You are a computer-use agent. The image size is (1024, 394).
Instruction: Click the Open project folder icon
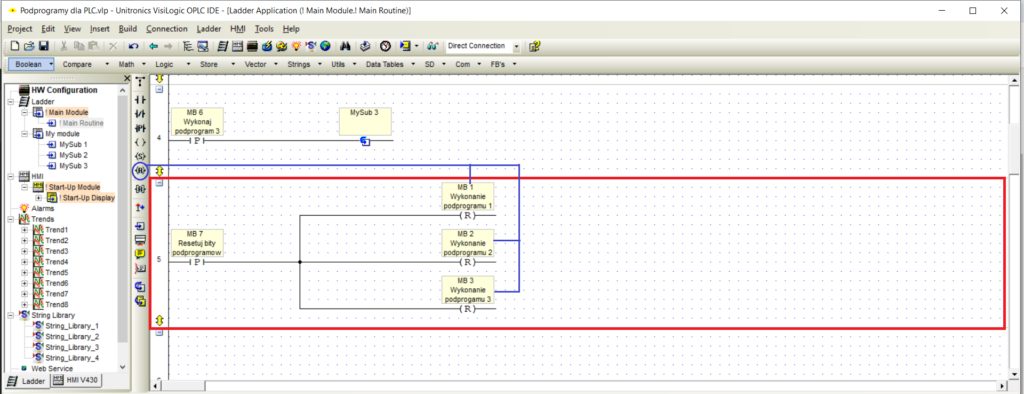[29, 46]
